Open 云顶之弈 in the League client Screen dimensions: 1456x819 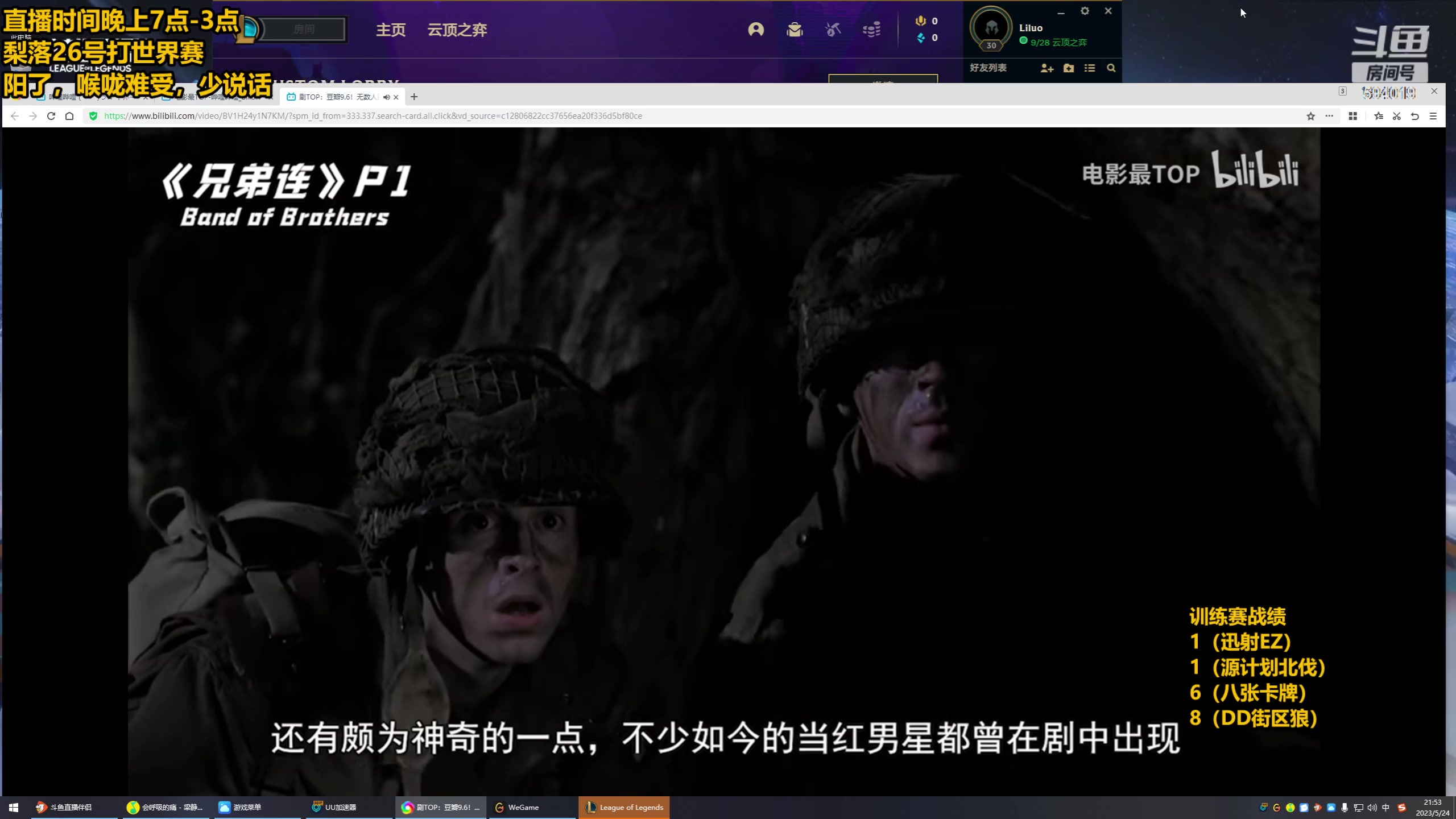457,30
